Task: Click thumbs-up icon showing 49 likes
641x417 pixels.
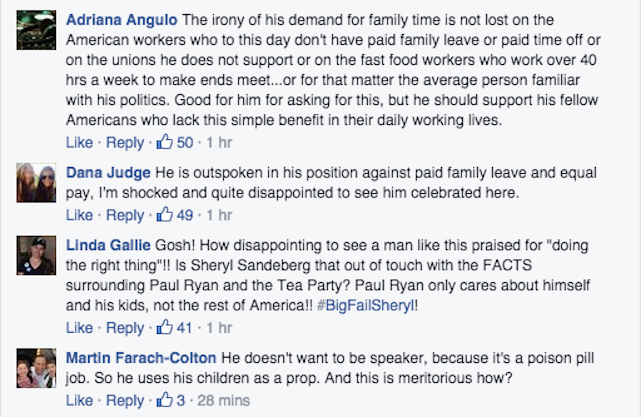Action: pyautogui.click(x=165, y=214)
